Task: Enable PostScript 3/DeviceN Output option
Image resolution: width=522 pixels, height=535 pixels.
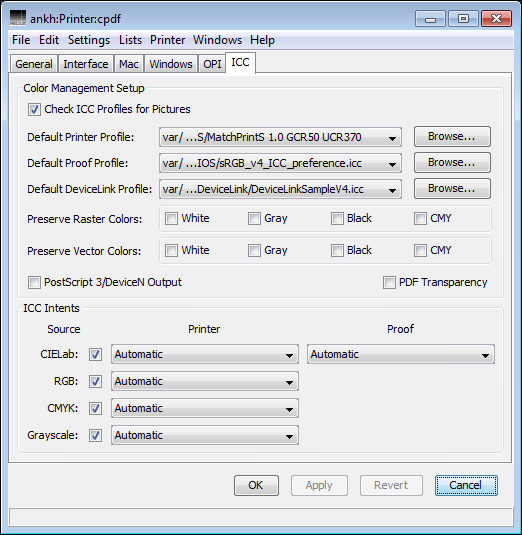Action: 34,283
